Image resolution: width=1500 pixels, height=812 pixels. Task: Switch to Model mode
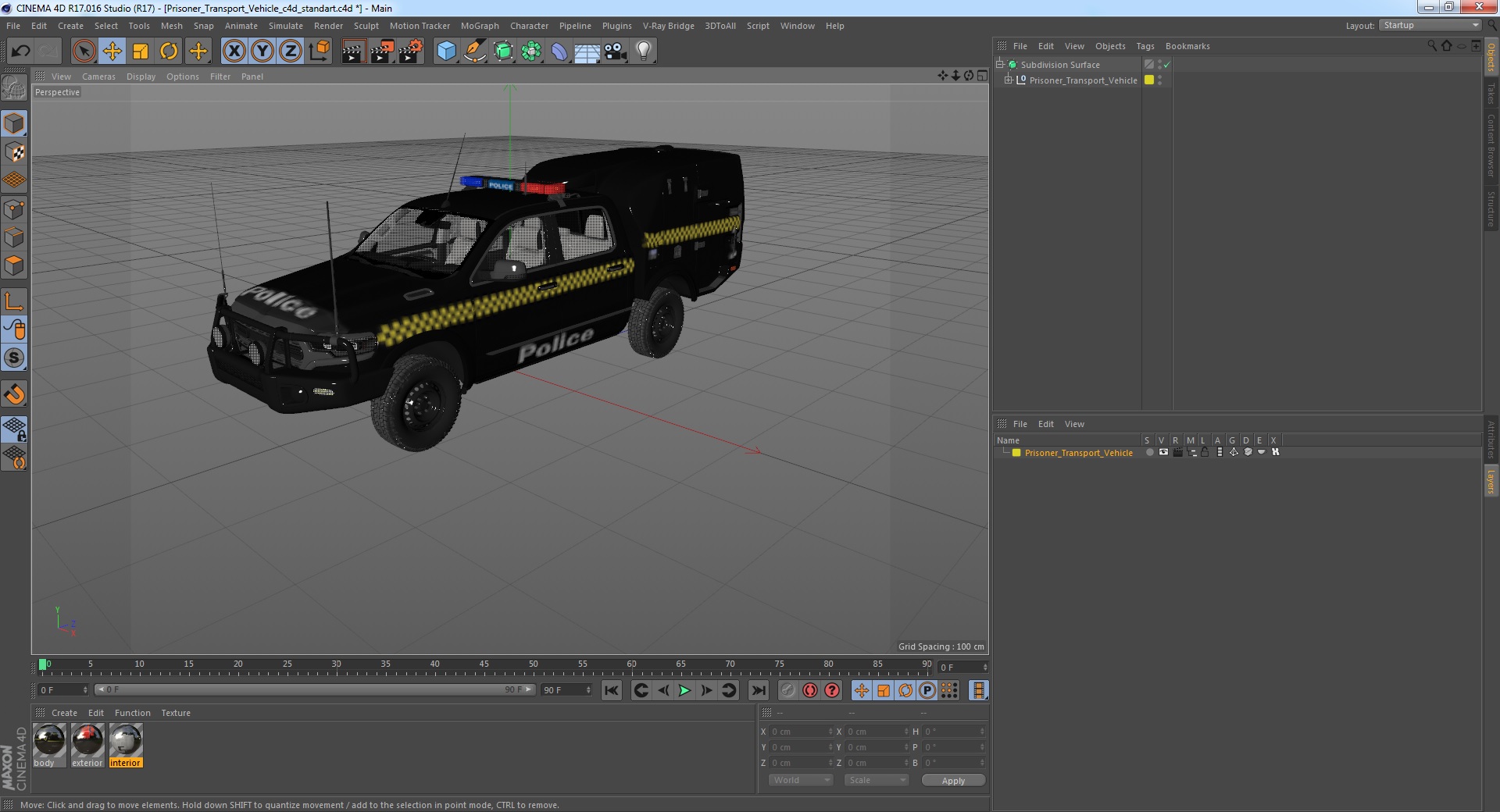[14, 123]
